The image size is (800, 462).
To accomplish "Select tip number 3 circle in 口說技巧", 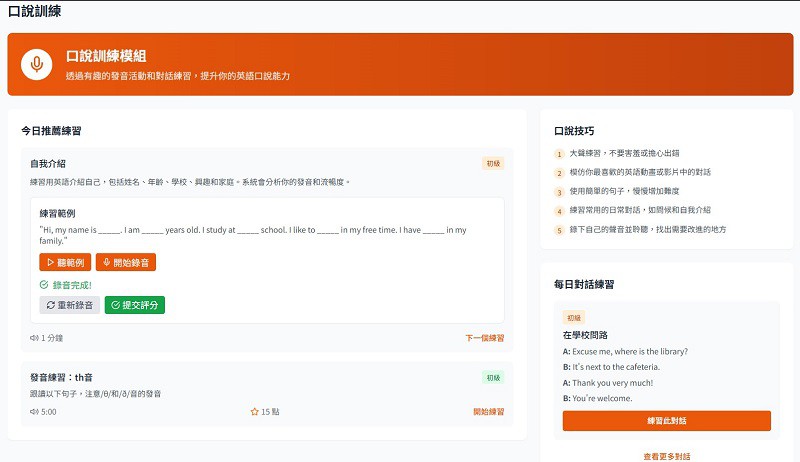I will 560,191.
